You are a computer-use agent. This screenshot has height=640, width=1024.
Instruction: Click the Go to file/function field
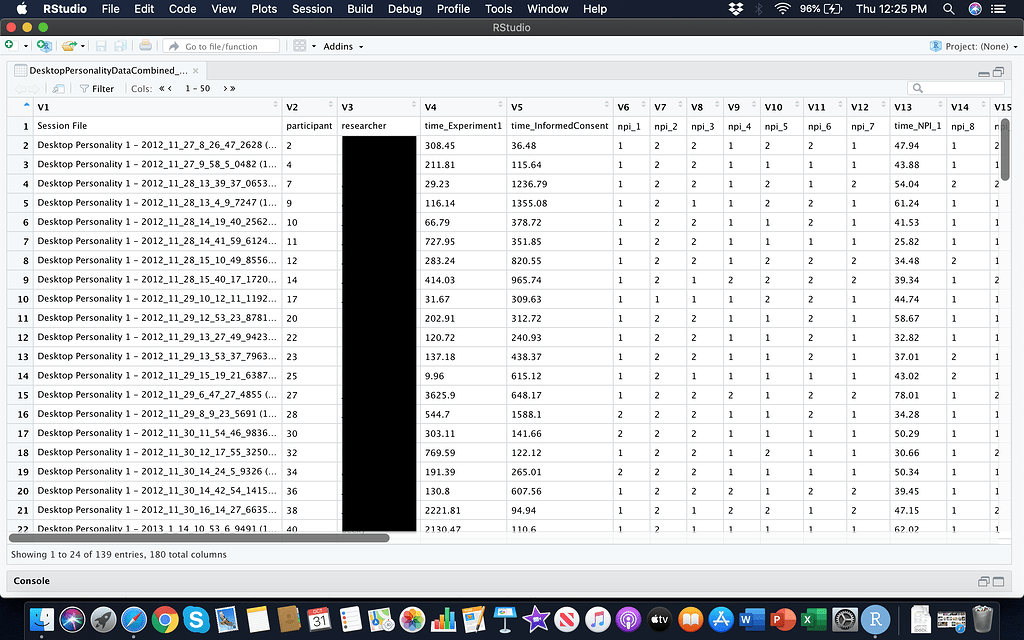220,46
